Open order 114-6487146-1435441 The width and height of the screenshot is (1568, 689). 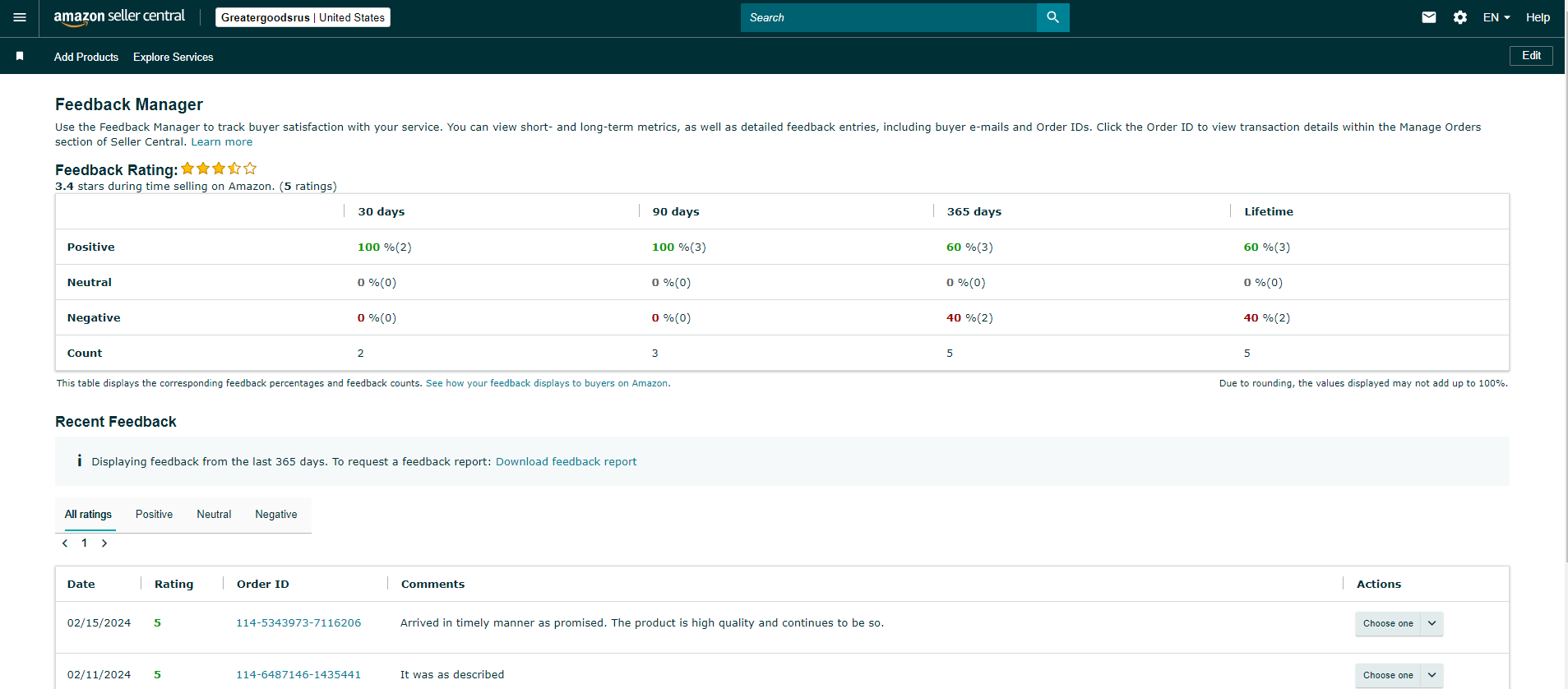click(x=298, y=675)
